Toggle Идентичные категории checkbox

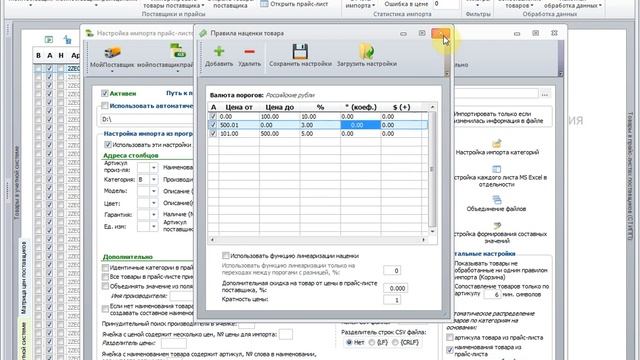pyautogui.click(x=105, y=268)
